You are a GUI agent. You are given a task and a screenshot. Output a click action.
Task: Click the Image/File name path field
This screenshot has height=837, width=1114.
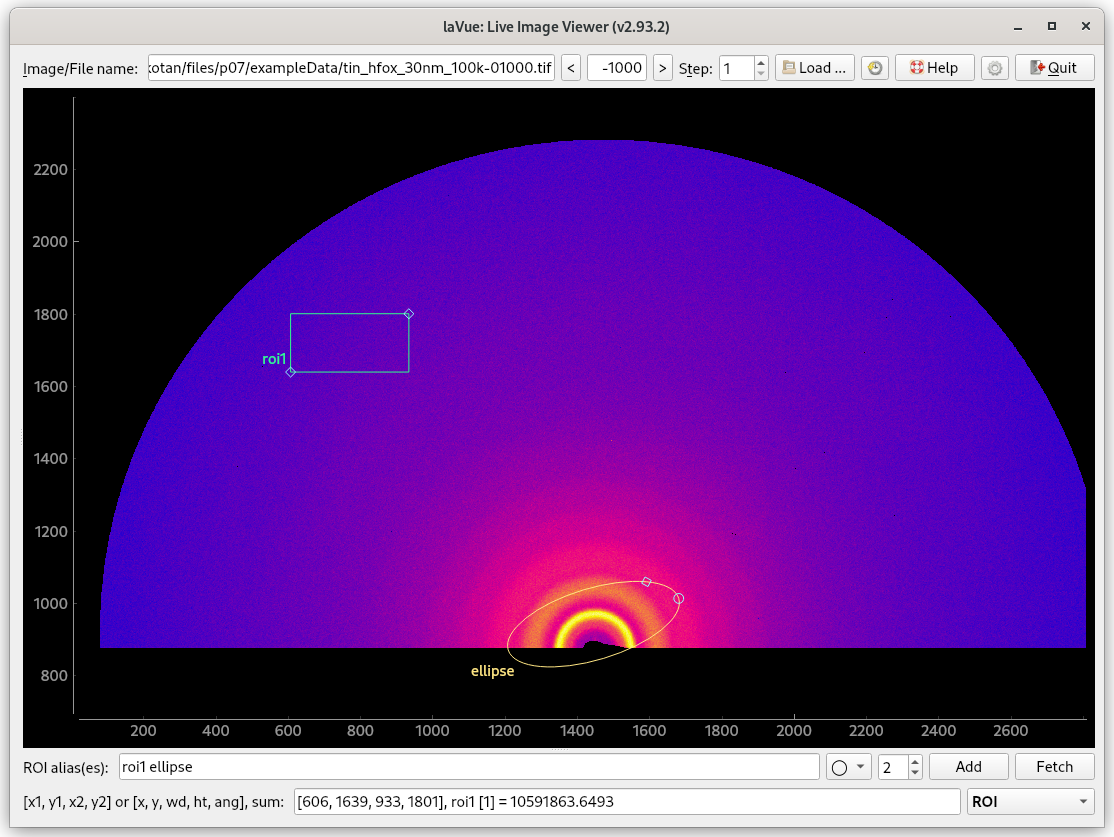pos(350,68)
